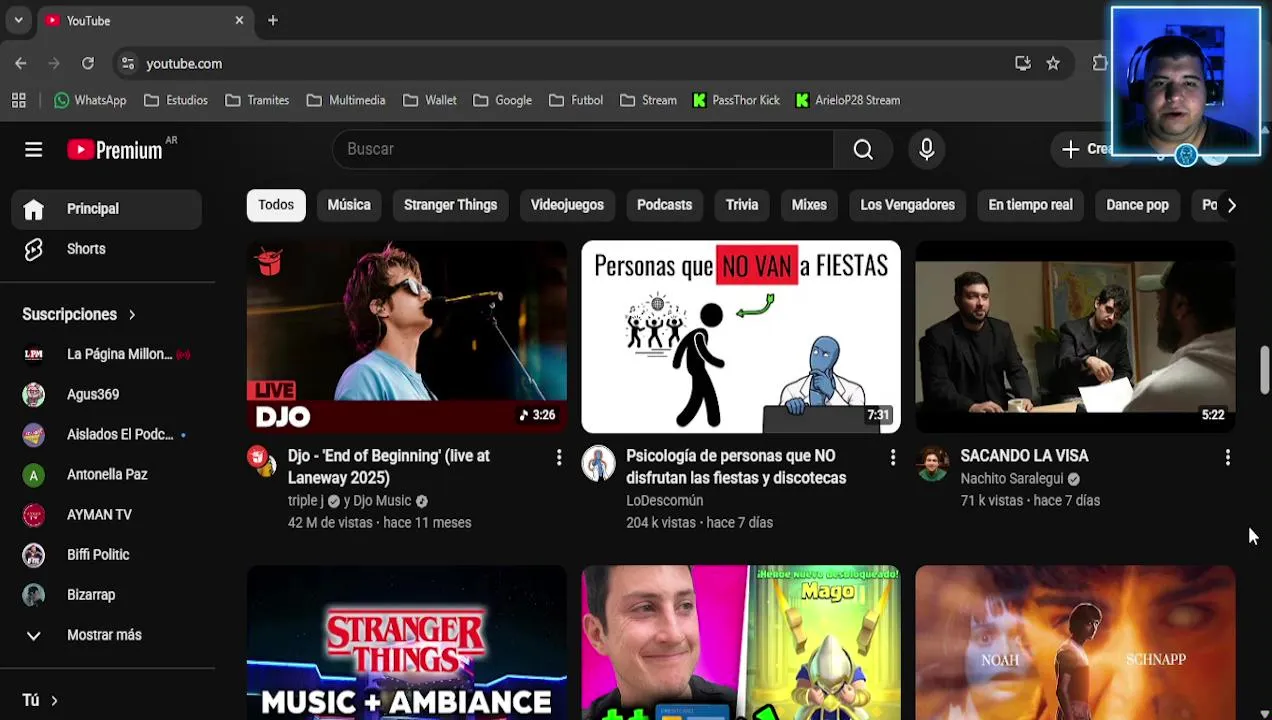Screen dimensions: 1272x720
Task: Select the Dance pop filter chip
Action: click(x=1137, y=205)
